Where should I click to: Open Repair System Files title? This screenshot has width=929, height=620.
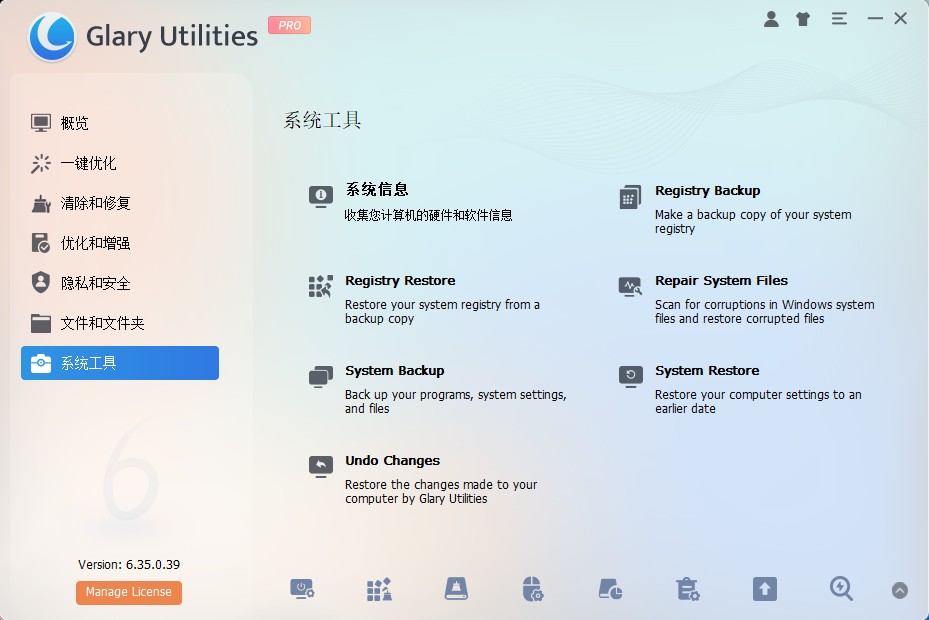coord(721,280)
